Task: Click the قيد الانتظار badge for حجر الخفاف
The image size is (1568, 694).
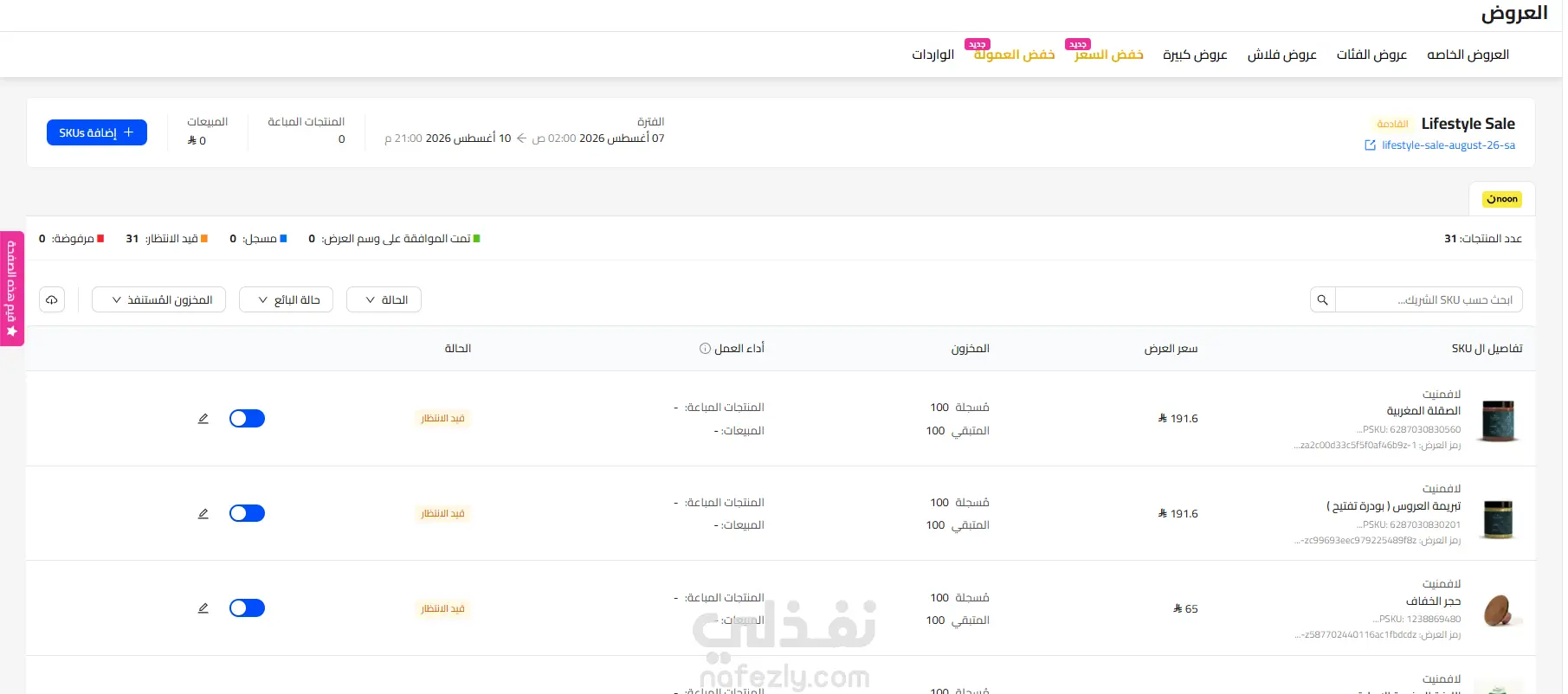Action: (x=442, y=608)
